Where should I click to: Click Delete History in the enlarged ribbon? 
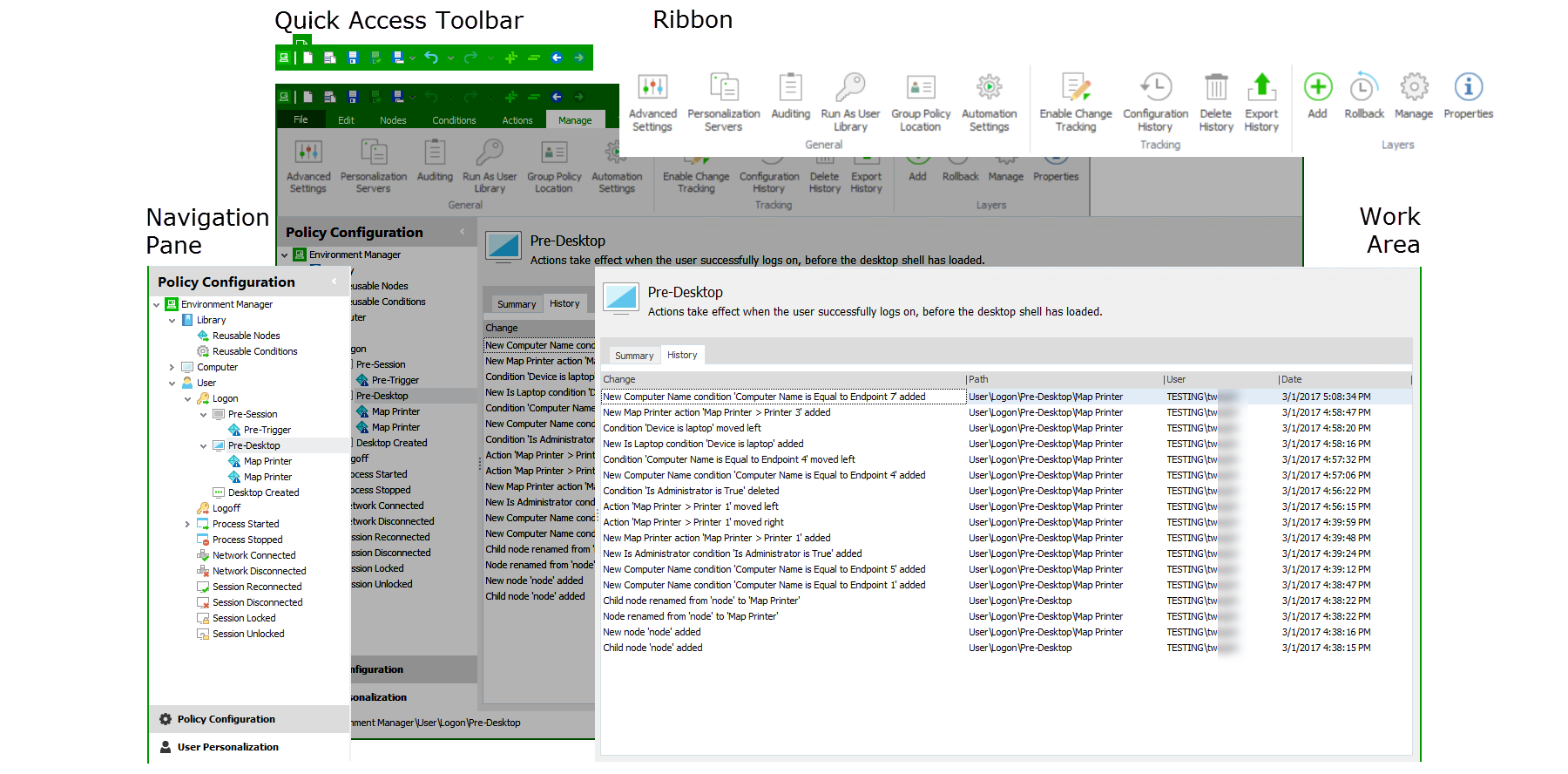(x=1216, y=103)
